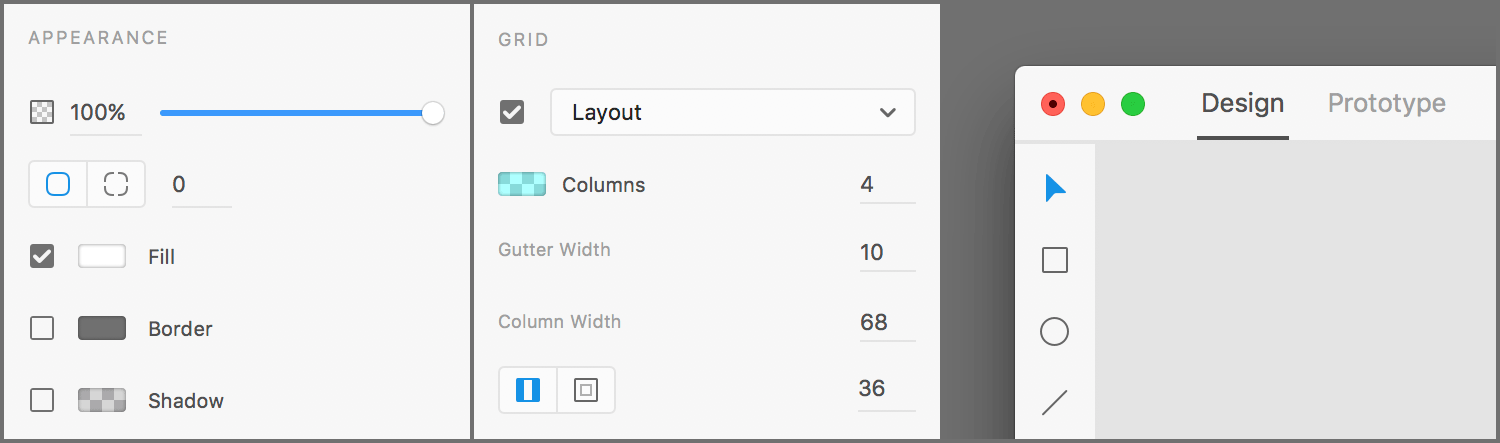Open the Border color swatch
Image resolution: width=1500 pixels, height=443 pixels.
[x=102, y=328]
